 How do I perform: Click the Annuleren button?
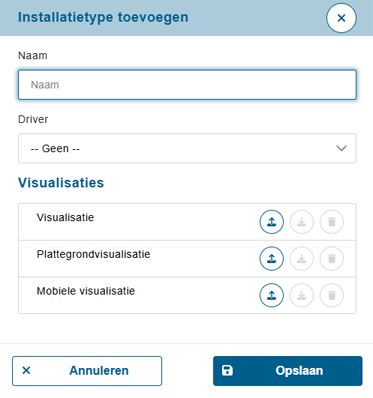87,371
